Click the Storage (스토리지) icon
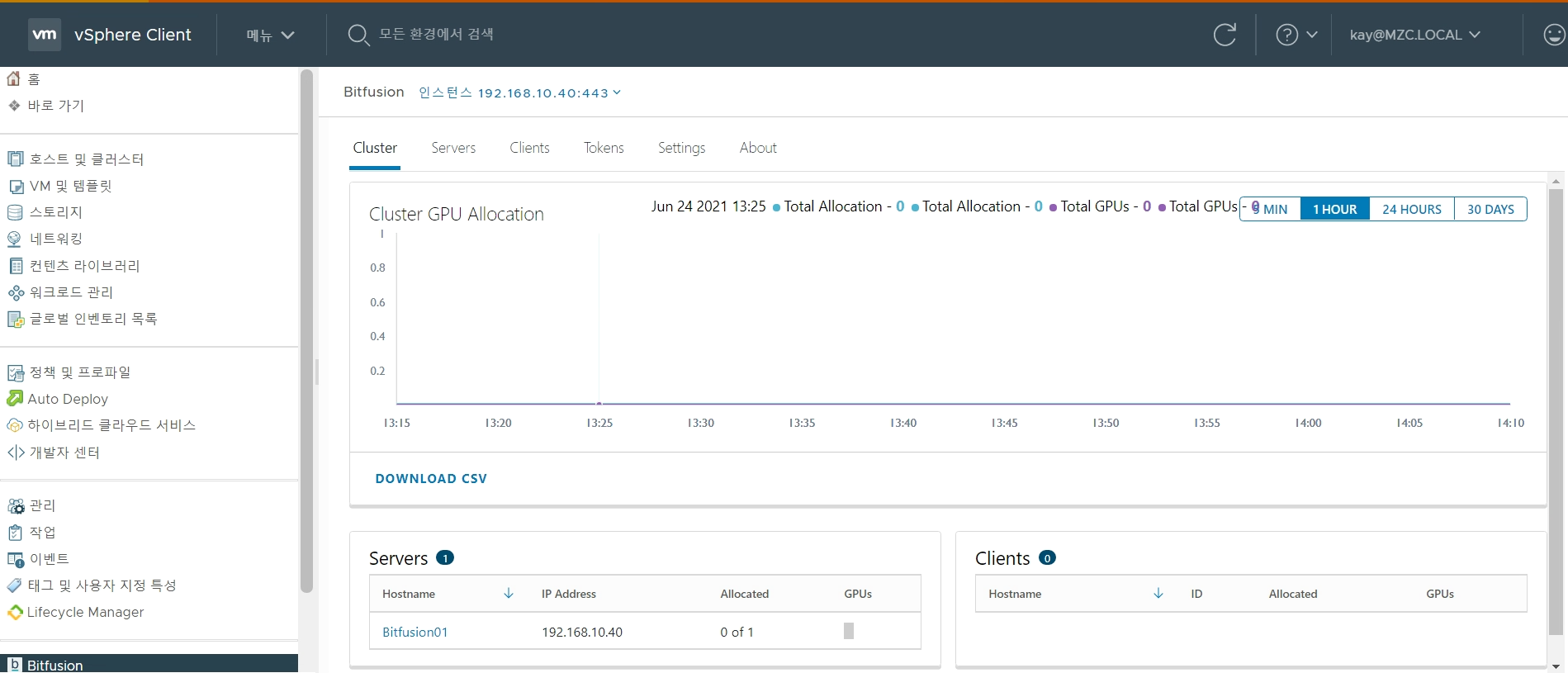Screen dimensions: 1568x673 click(15, 212)
